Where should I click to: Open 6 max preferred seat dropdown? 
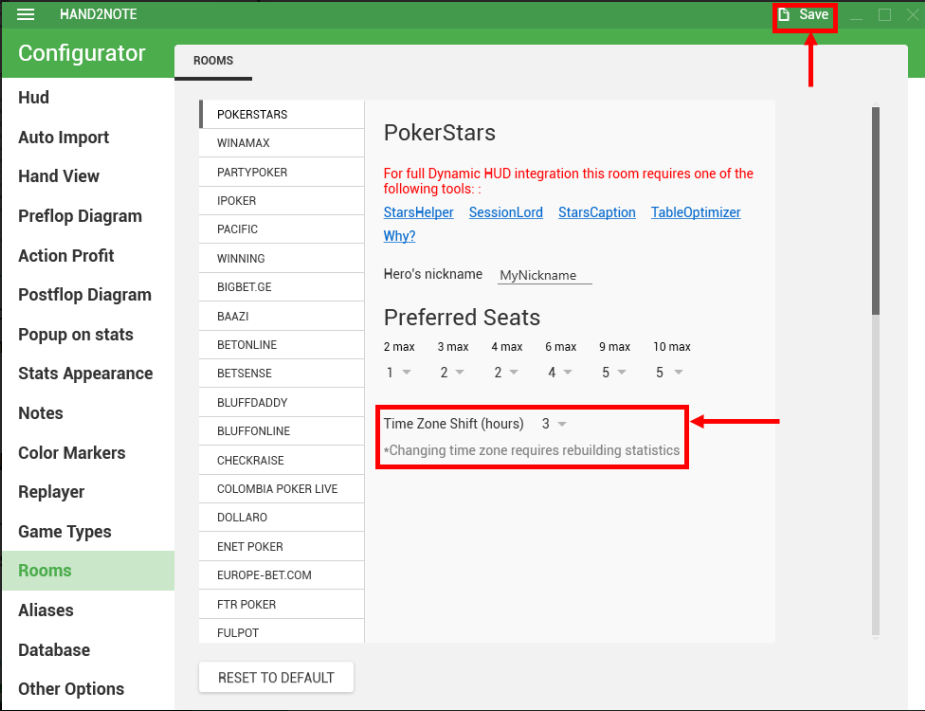(x=560, y=372)
